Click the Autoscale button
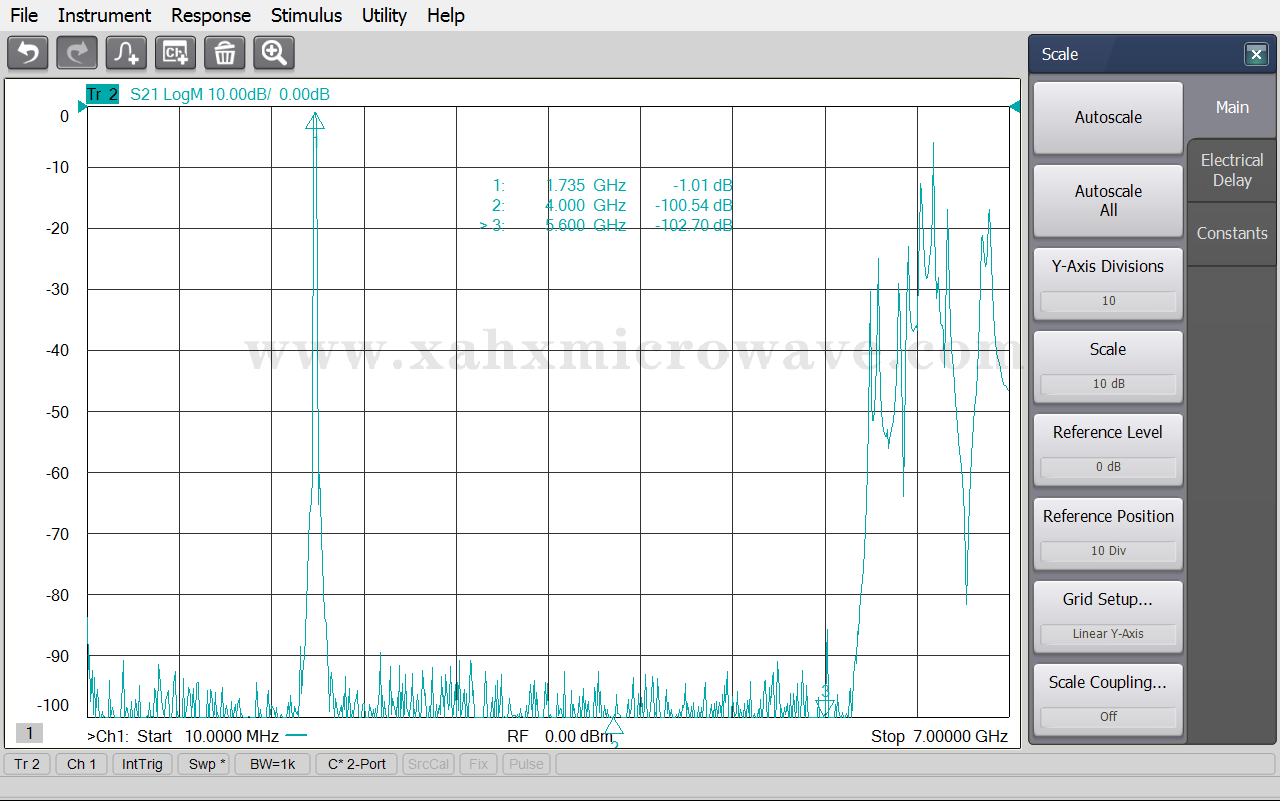1280x801 pixels. click(x=1108, y=118)
